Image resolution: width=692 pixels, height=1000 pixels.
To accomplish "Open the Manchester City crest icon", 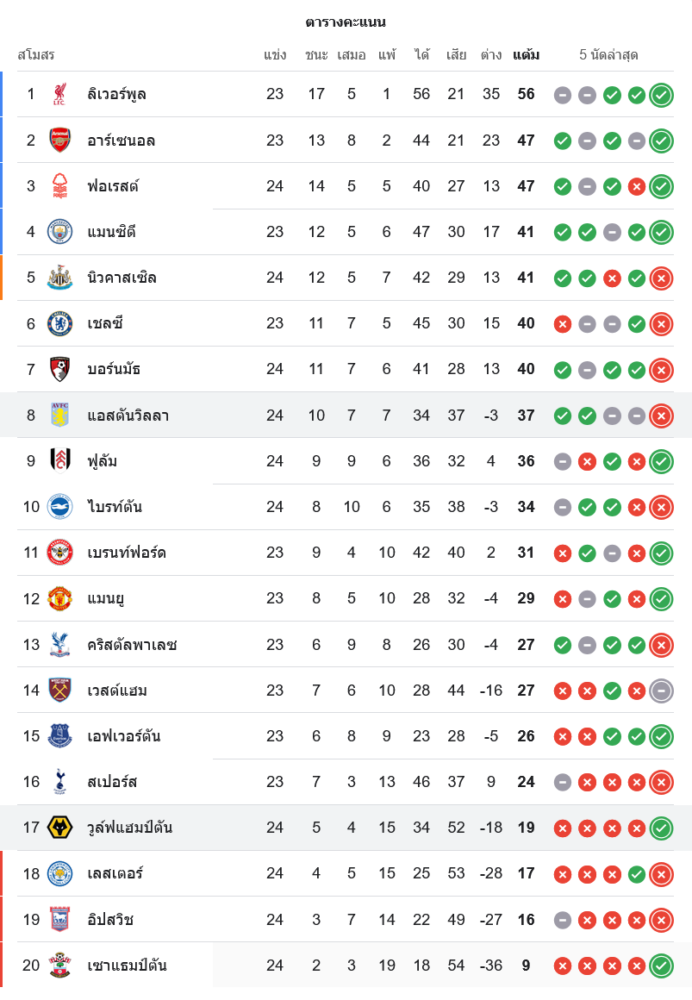I will click(60, 232).
